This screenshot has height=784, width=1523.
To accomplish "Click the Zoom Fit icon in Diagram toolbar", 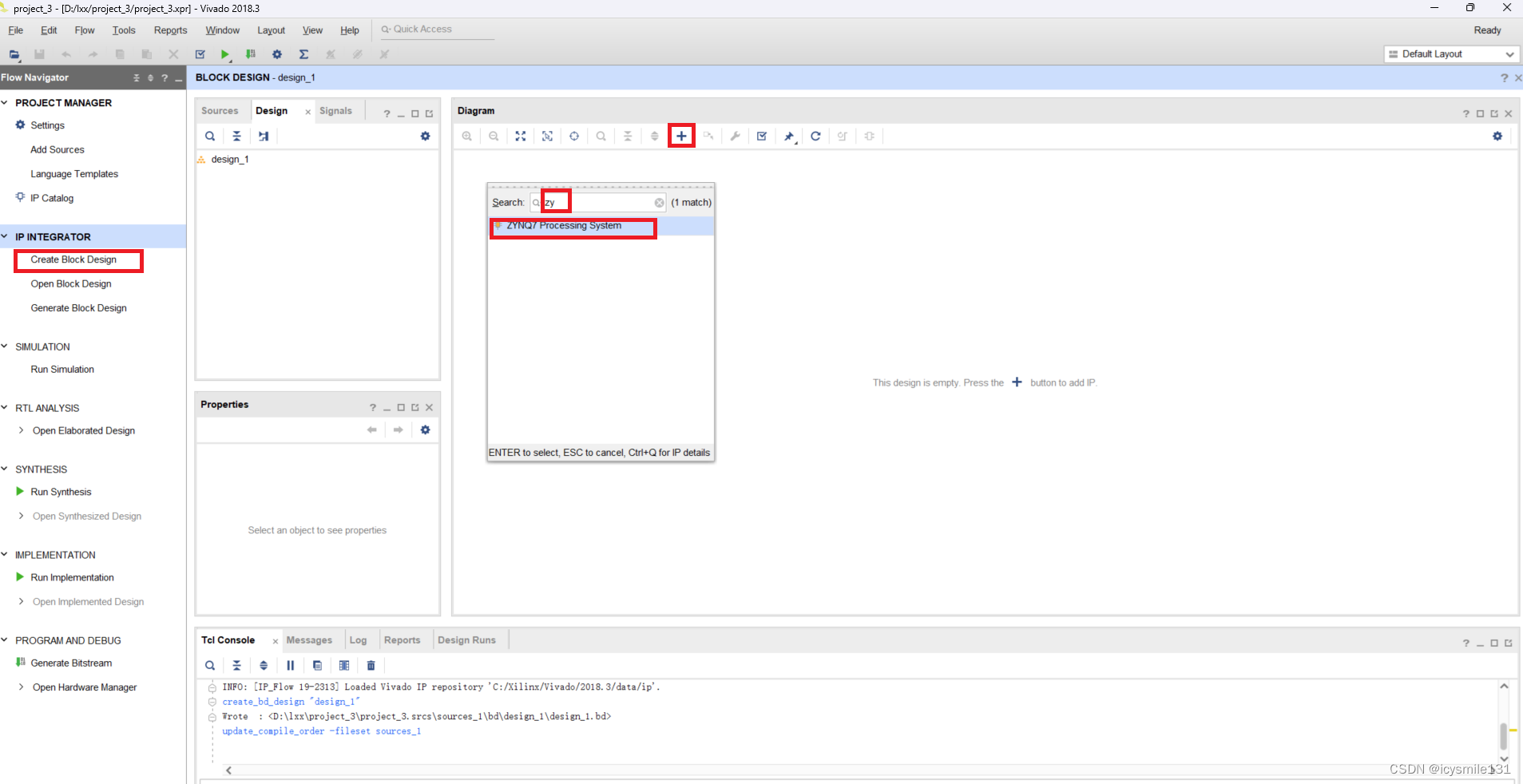I will click(x=521, y=136).
